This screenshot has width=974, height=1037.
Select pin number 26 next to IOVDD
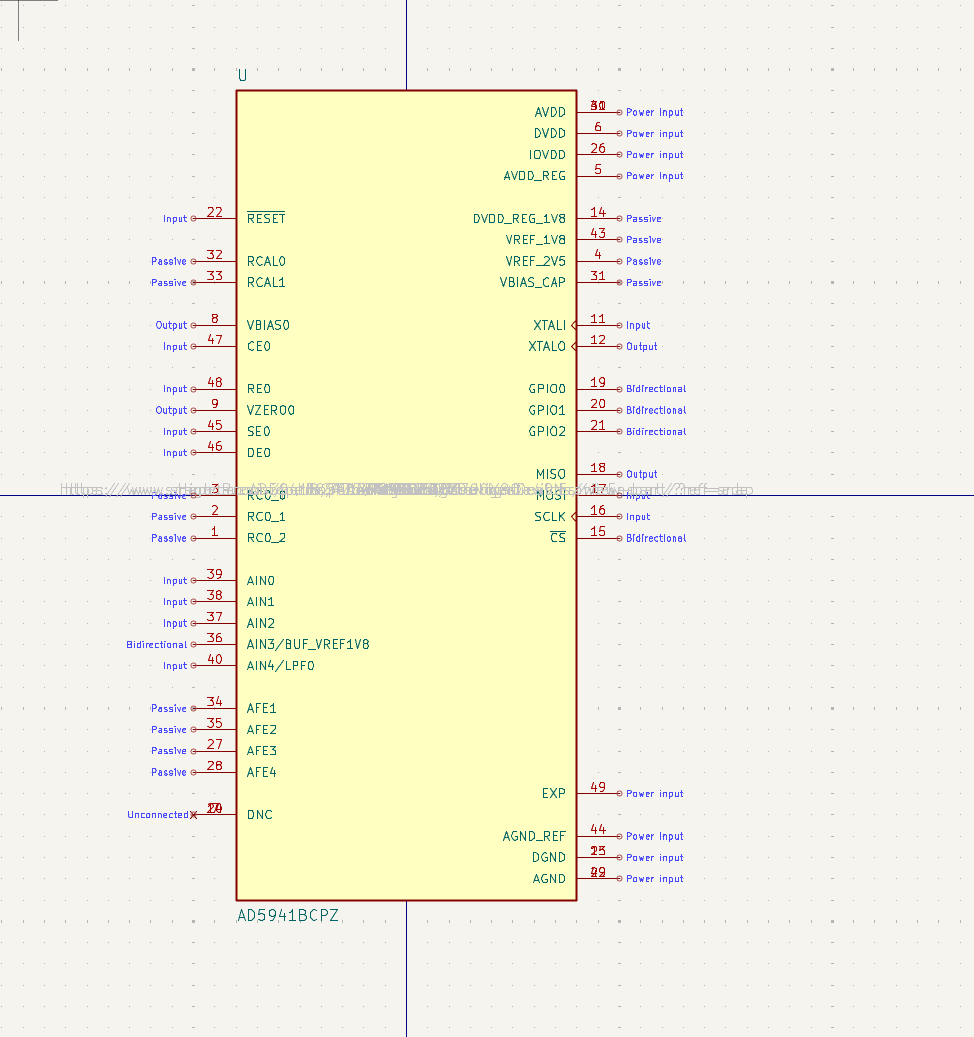point(598,148)
